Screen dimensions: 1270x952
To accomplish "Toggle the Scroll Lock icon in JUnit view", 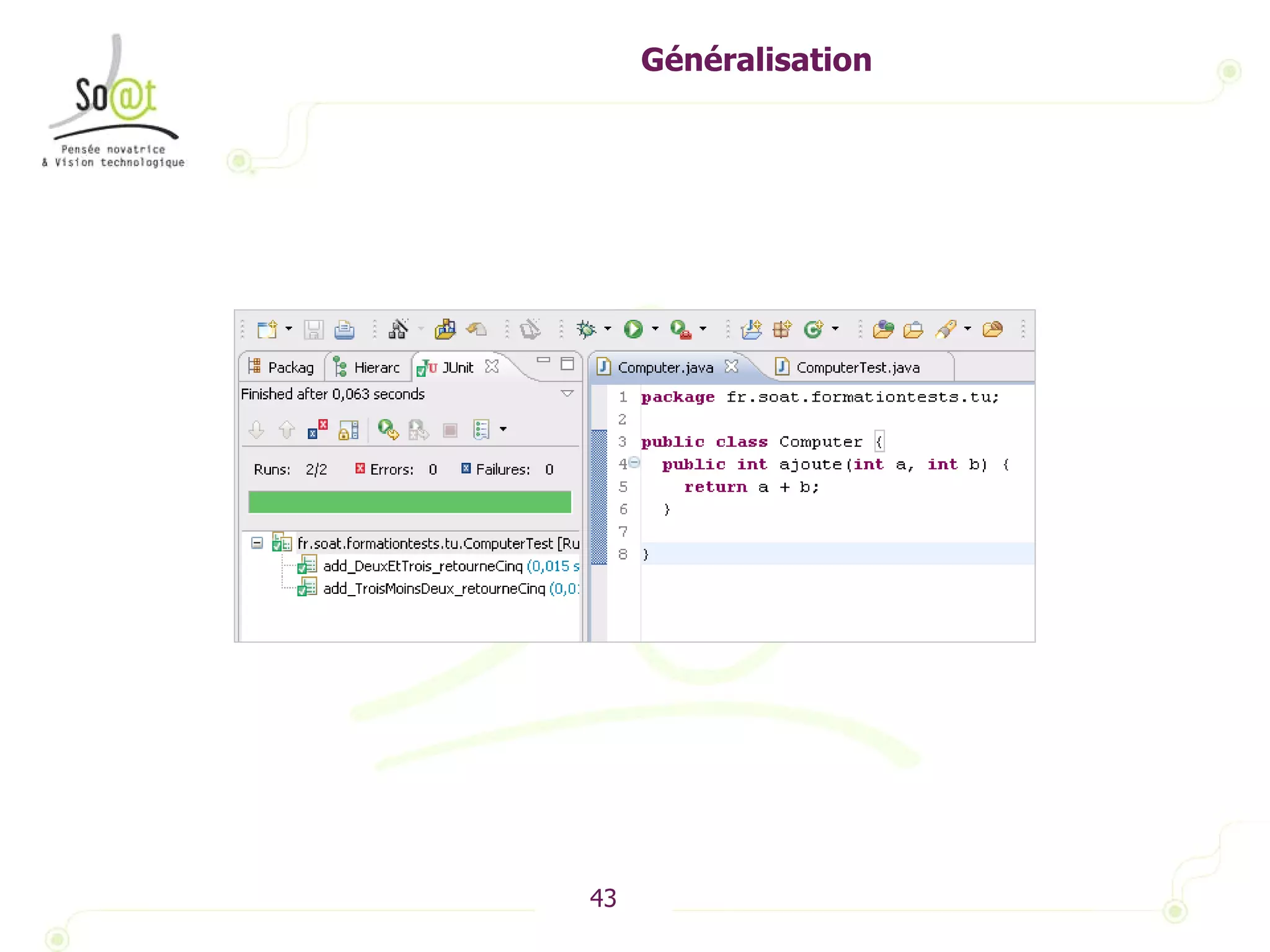I will (x=349, y=430).
